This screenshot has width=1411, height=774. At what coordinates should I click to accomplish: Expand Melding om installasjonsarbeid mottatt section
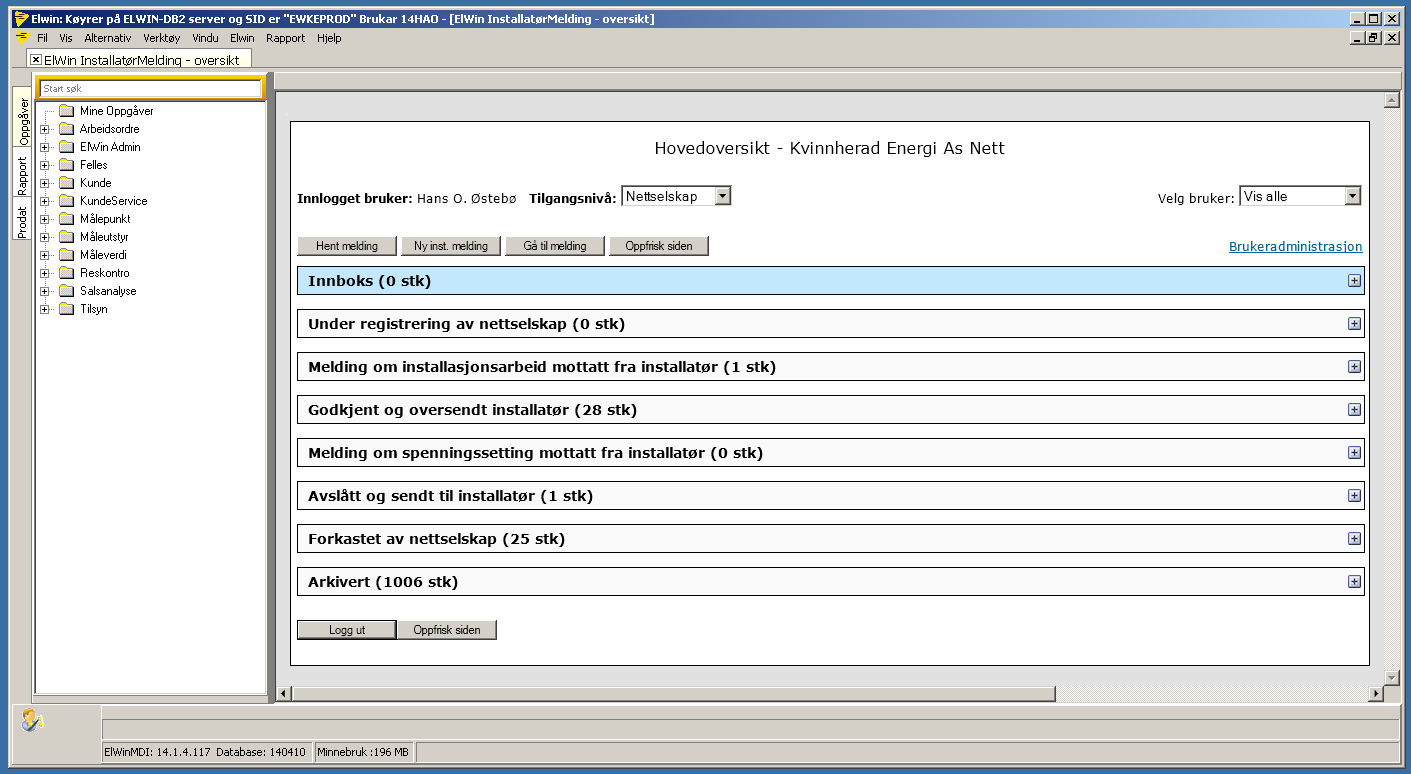pos(1354,367)
